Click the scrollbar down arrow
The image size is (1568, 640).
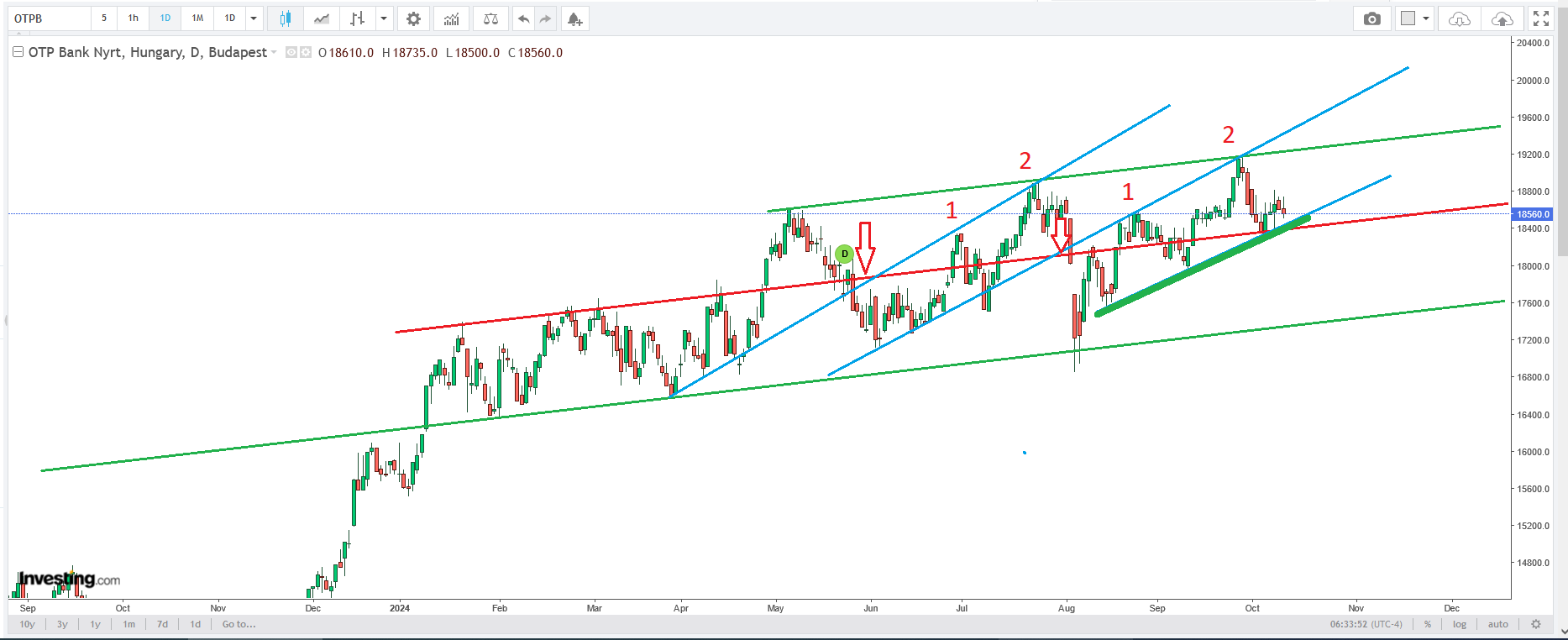(1562, 632)
